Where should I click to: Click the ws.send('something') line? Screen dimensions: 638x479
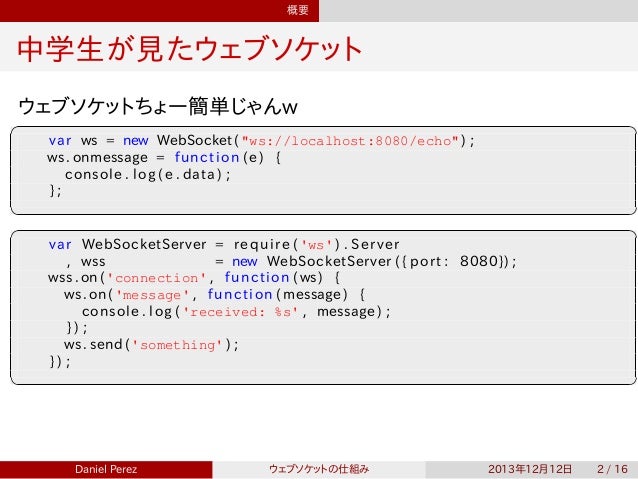(151, 345)
